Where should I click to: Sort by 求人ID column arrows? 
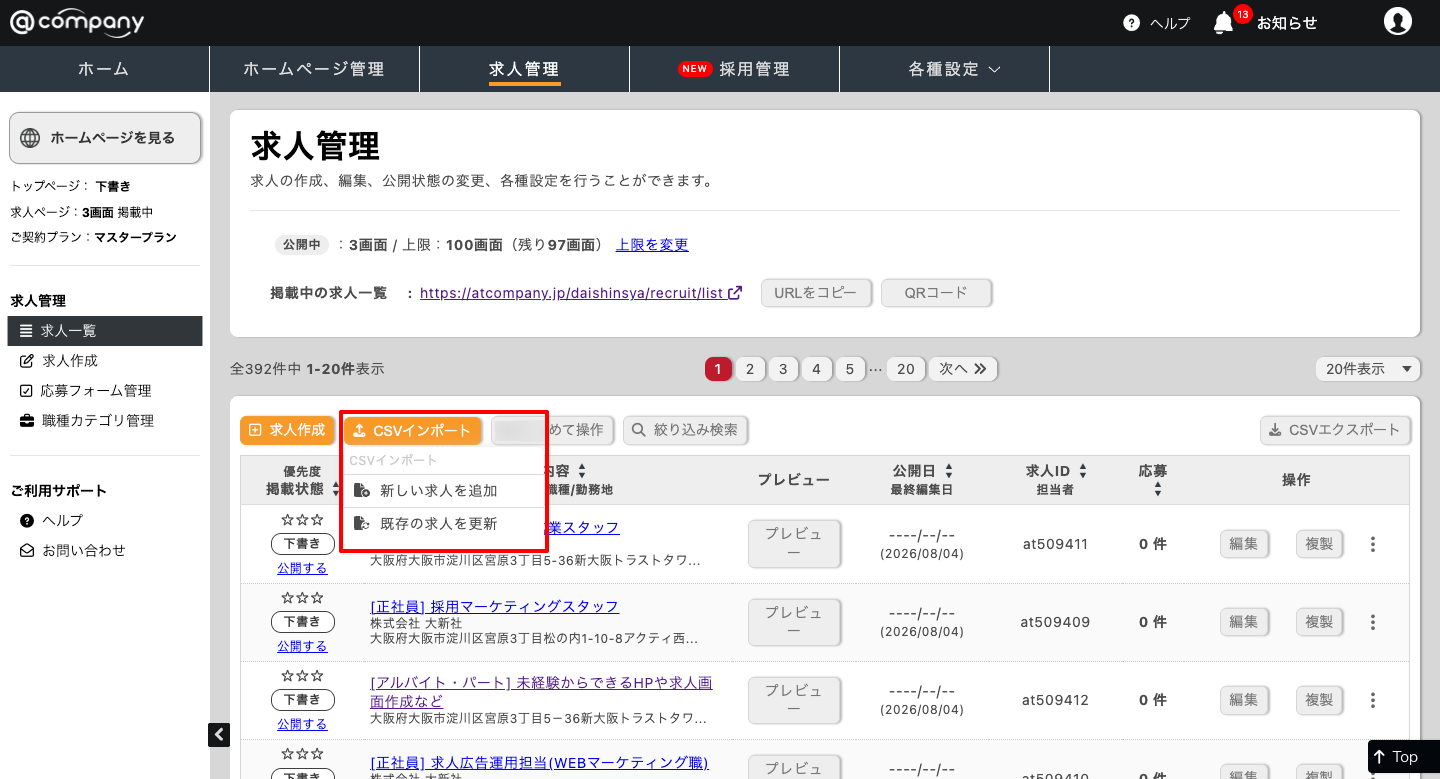coord(1083,470)
